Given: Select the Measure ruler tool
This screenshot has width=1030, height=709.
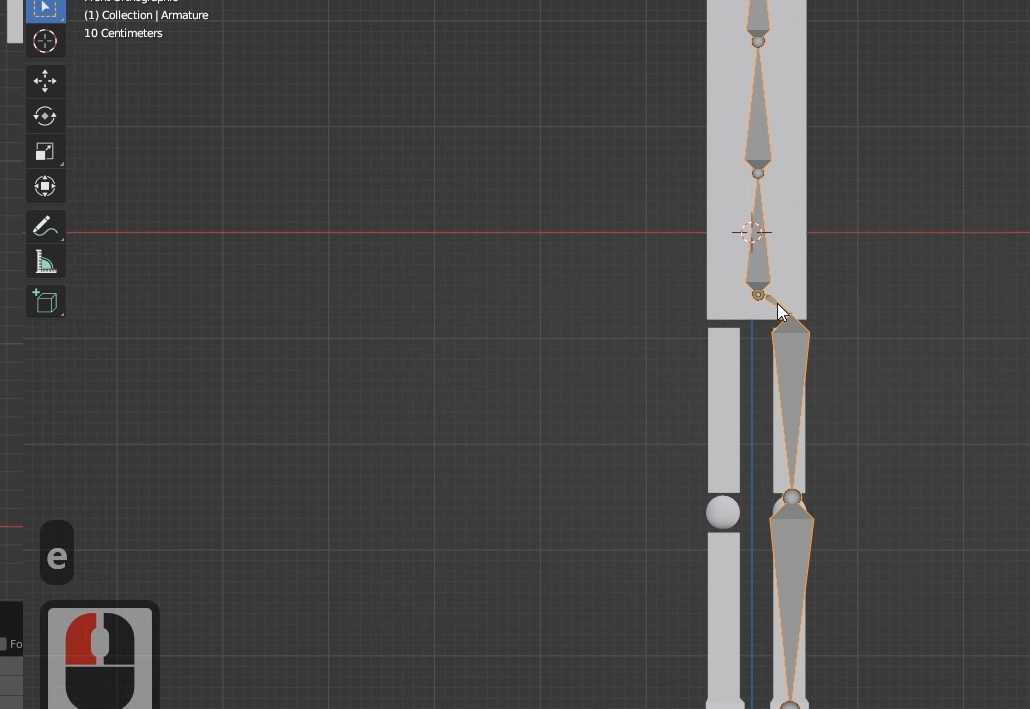Looking at the screenshot, I should point(45,262).
